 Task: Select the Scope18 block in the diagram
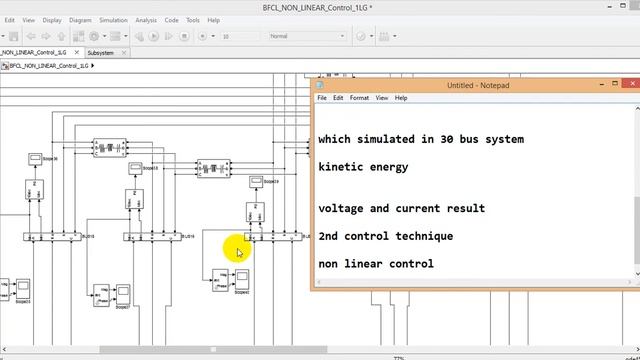pos(135,168)
